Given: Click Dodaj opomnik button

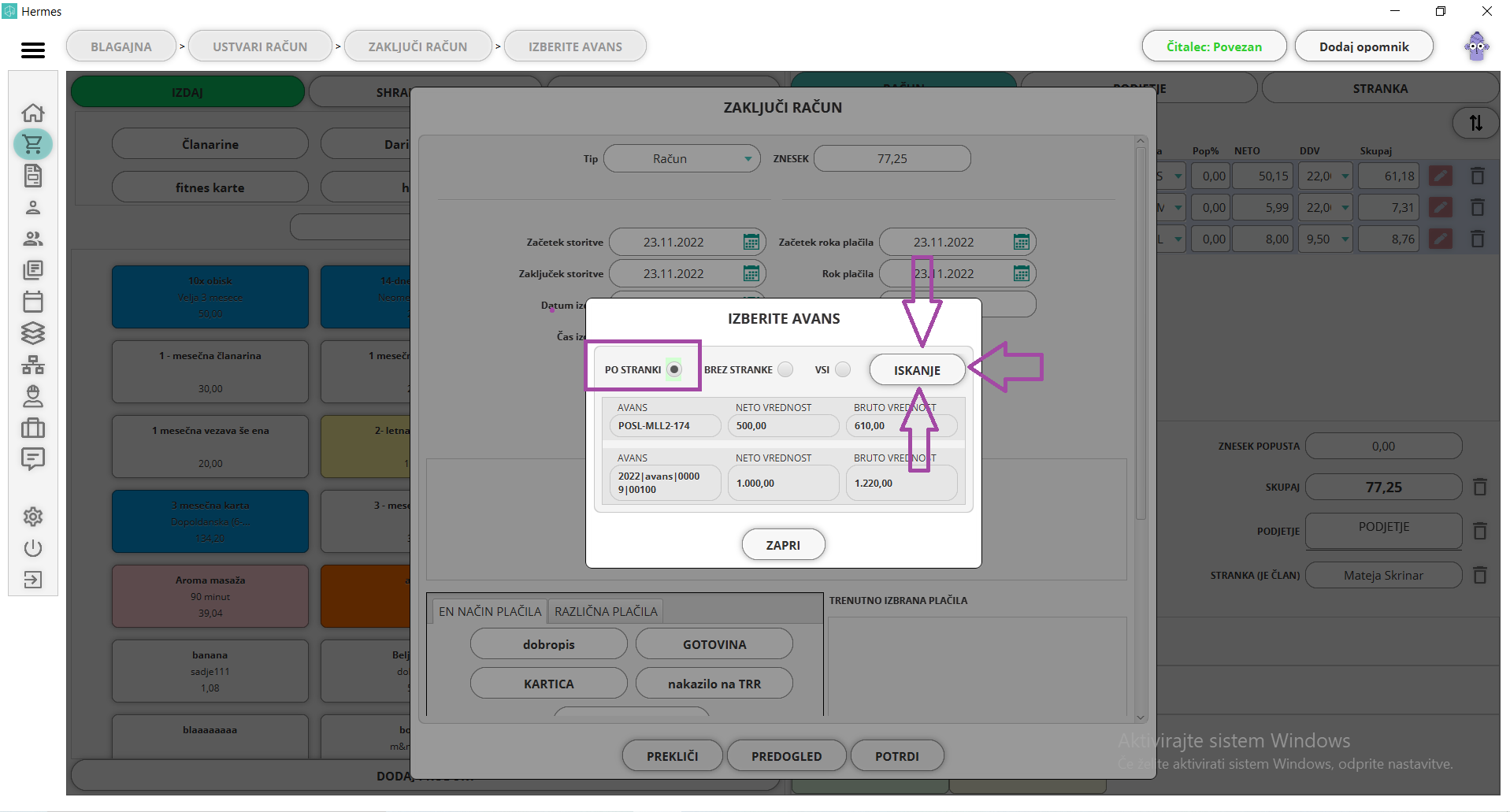Looking at the screenshot, I should [1363, 46].
